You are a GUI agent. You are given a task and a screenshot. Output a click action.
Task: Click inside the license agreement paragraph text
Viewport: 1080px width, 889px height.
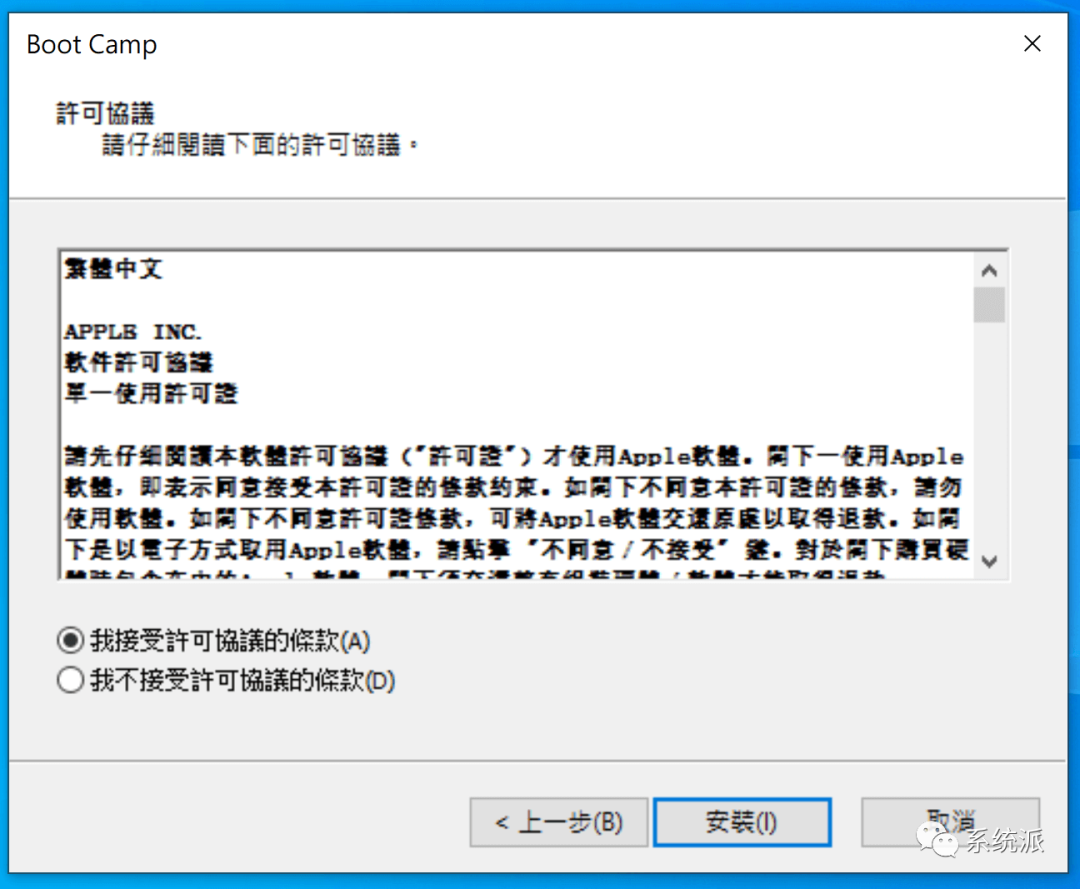pos(515,503)
